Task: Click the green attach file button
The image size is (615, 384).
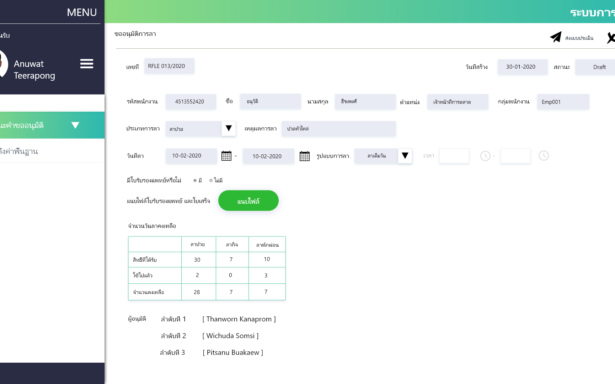Action: tap(248, 201)
